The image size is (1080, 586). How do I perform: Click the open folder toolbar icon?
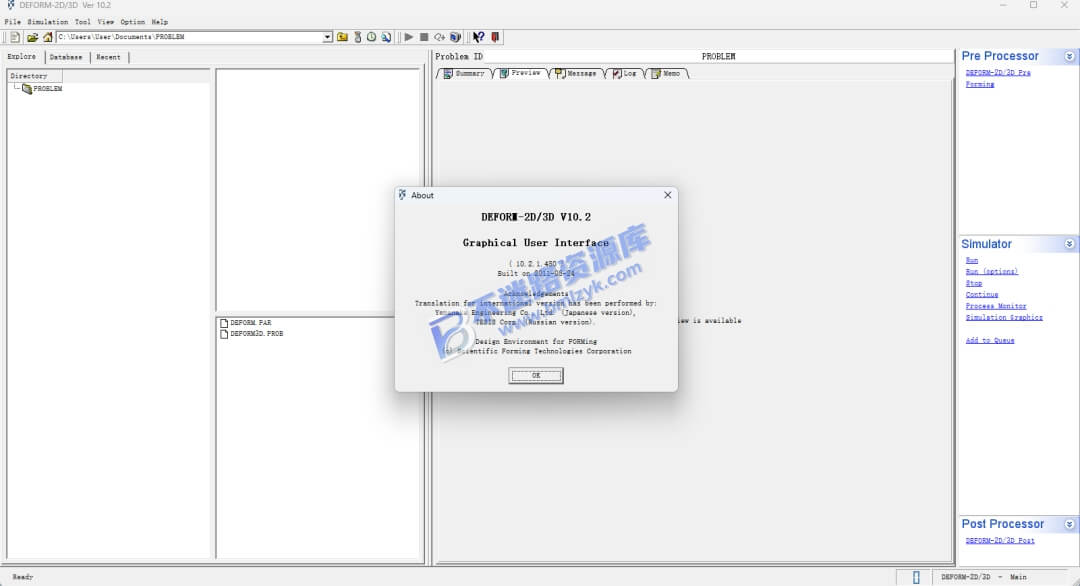32,37
